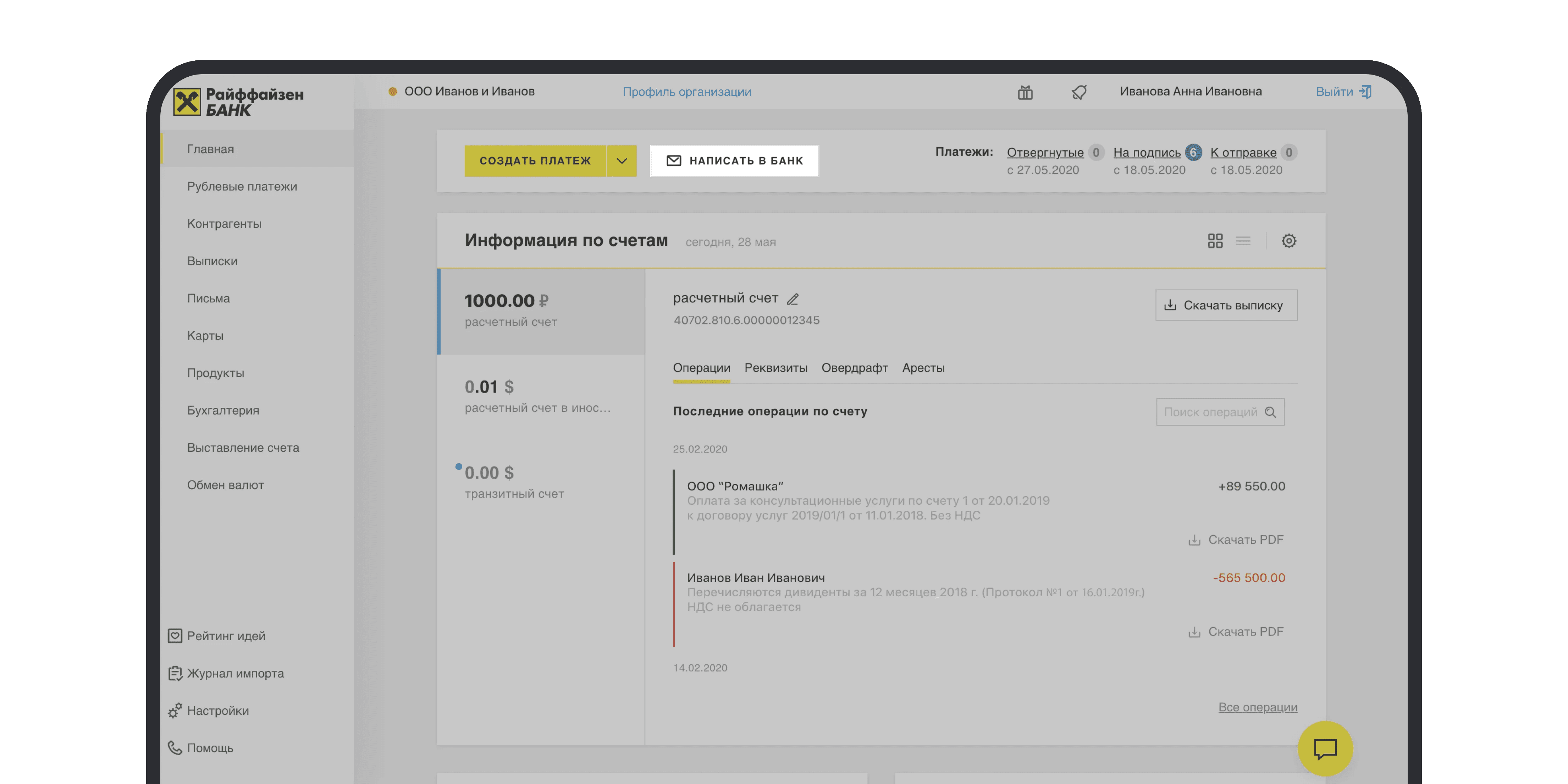1568x784 pixels.
Task: Click the search magnifier icon
Action: coord(1270,412)
